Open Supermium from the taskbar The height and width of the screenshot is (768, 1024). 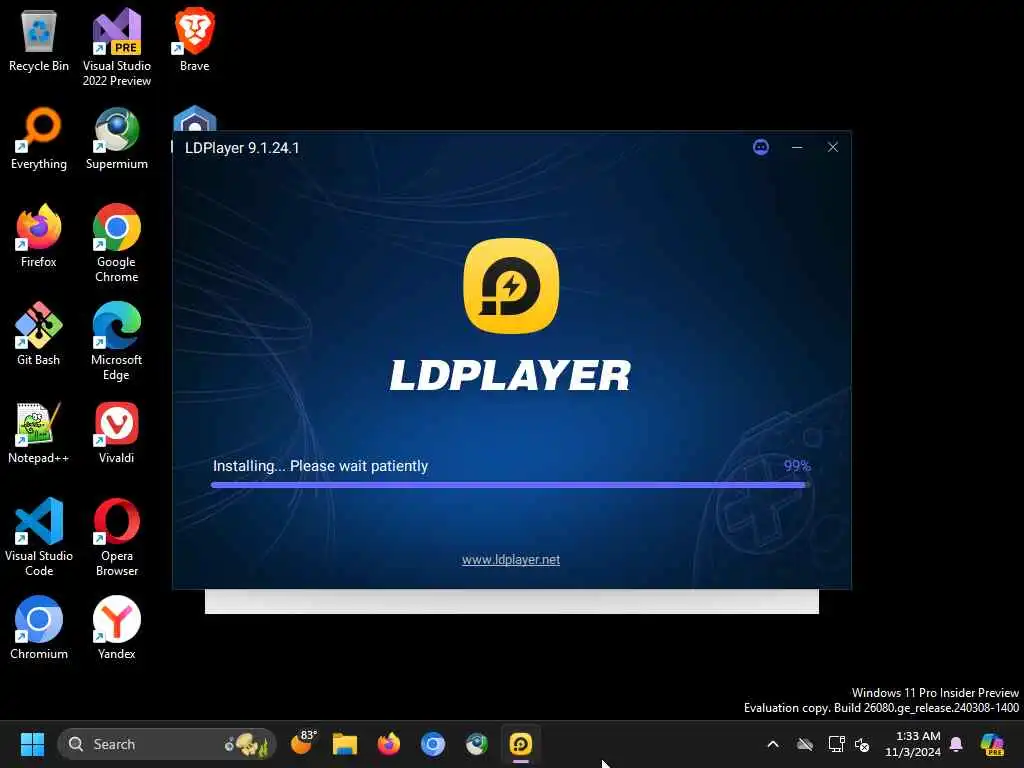(477, 744)
